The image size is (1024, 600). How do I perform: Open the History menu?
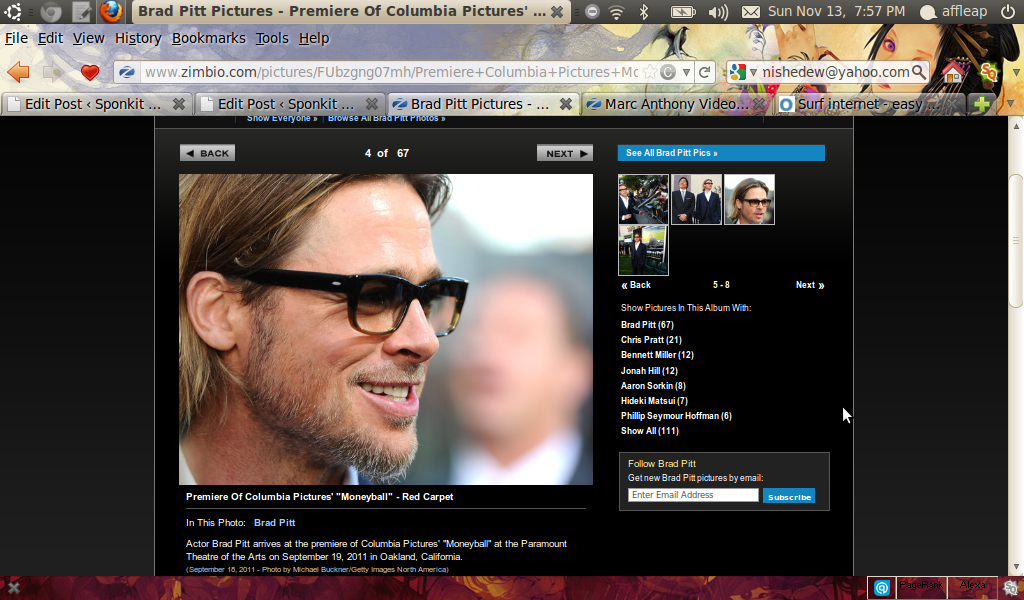click(138, 39)
